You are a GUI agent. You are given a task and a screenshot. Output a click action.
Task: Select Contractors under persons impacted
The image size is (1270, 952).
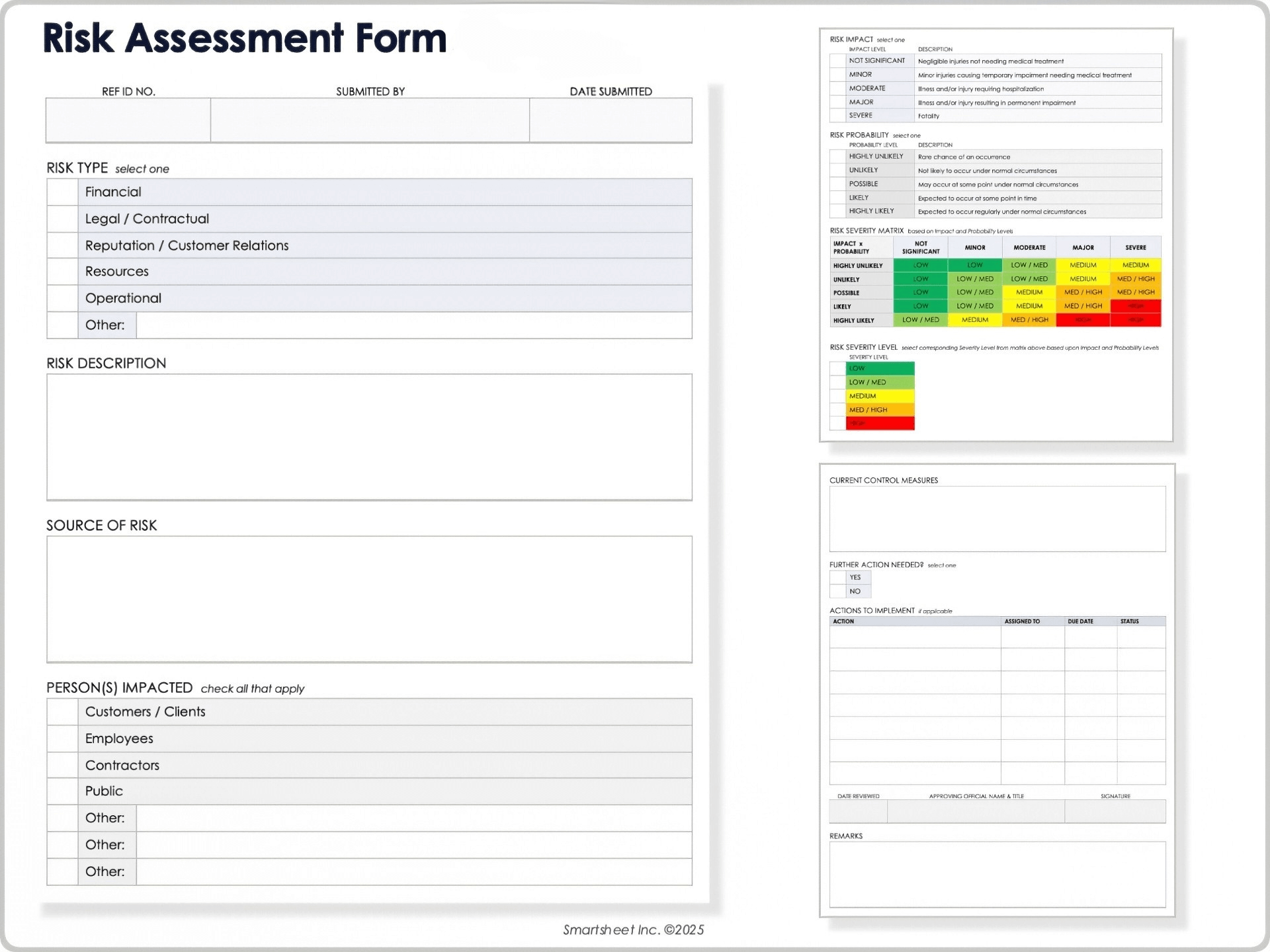(x=63, y=765)
